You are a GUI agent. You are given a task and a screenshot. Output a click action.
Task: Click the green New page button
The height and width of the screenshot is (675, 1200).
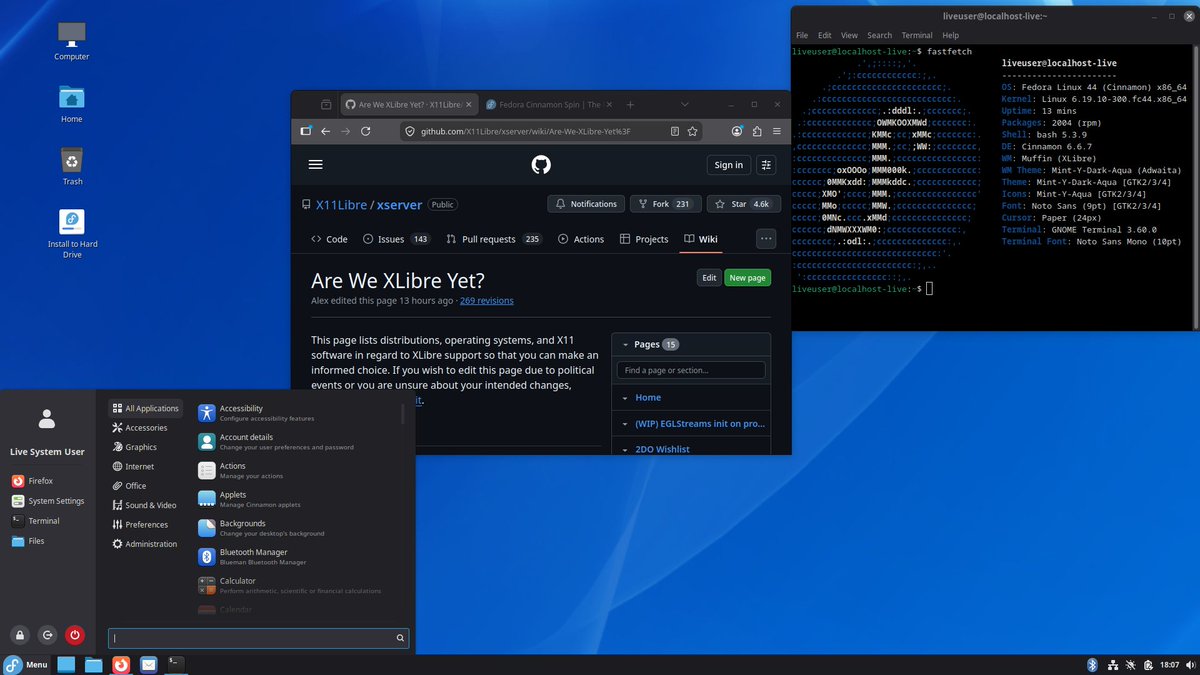[748, 278]
